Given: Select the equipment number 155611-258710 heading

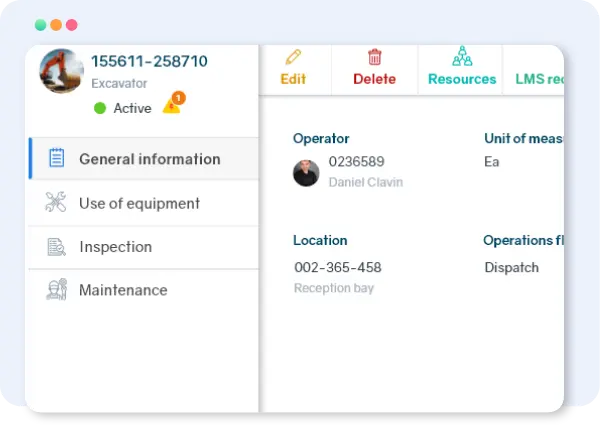Looking at the screenshot, I should [149, 61].
